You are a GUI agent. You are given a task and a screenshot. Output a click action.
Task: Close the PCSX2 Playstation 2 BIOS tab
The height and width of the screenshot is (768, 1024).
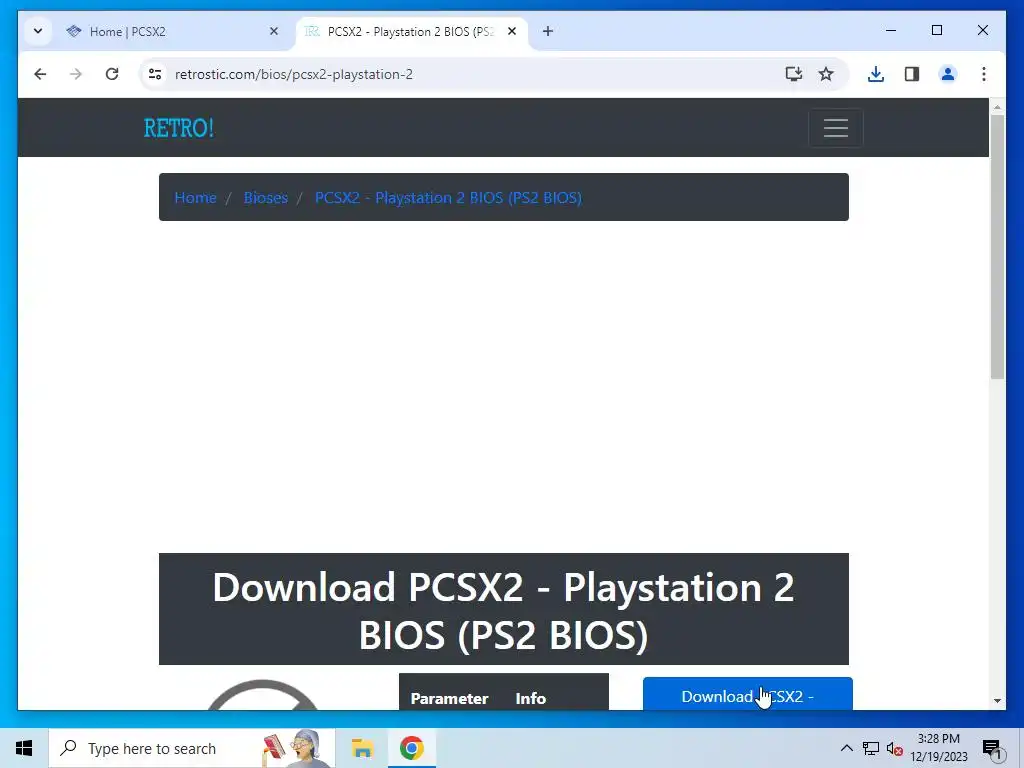click(512, 31)
